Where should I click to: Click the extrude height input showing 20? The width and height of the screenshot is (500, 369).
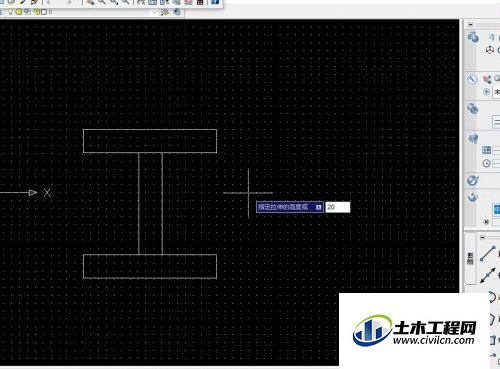coord(338,207)
